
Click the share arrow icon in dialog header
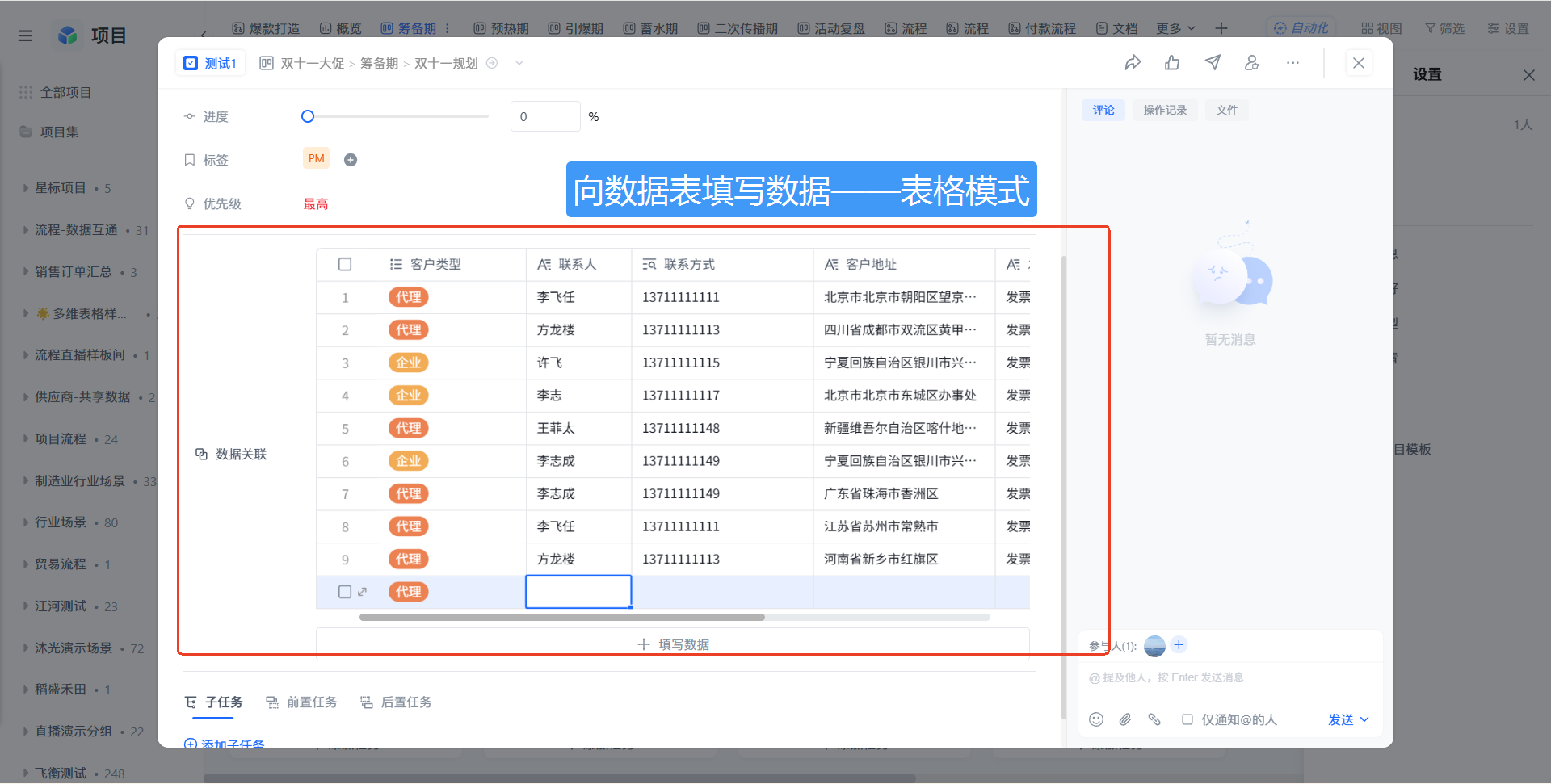click(1133, 63)
